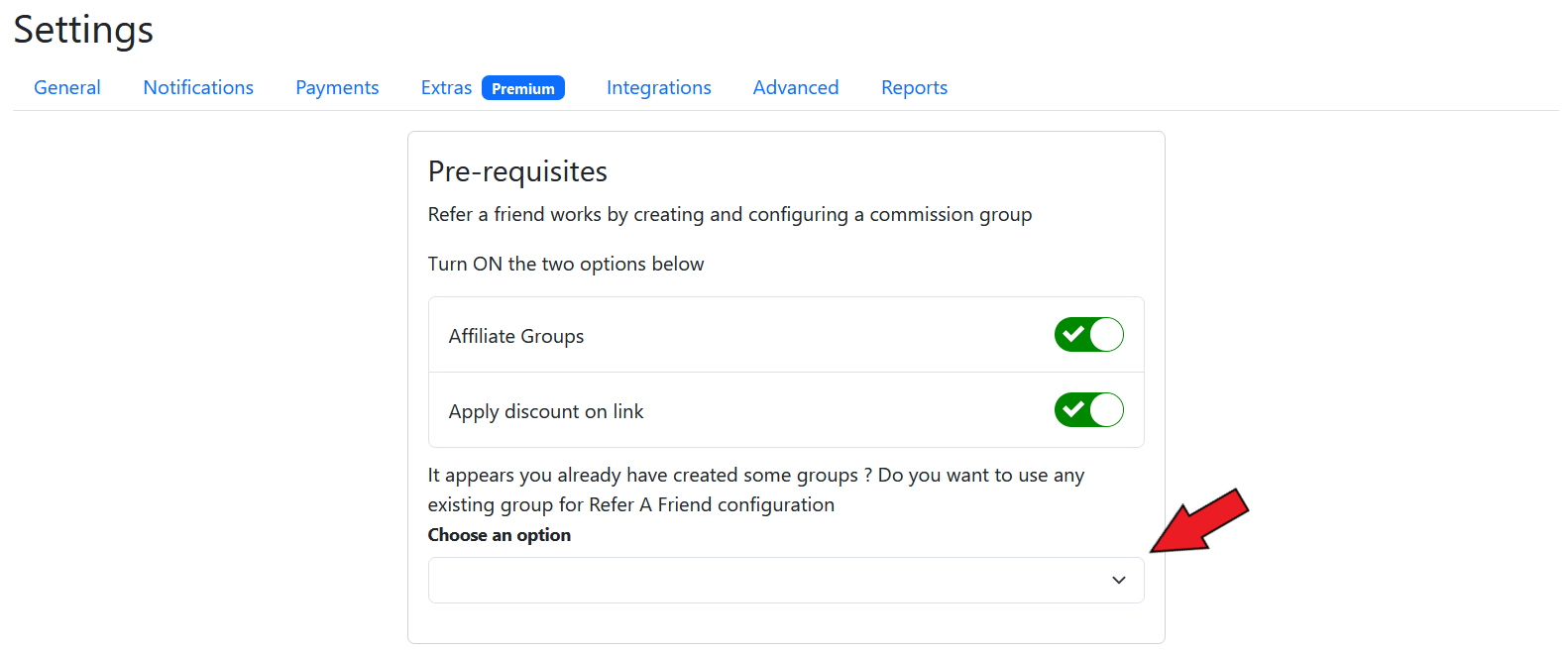The width and height of the screenshot is (1568, 655).
Task: Disable the Affiliate Groups toggle switch
Action: 1088,335
